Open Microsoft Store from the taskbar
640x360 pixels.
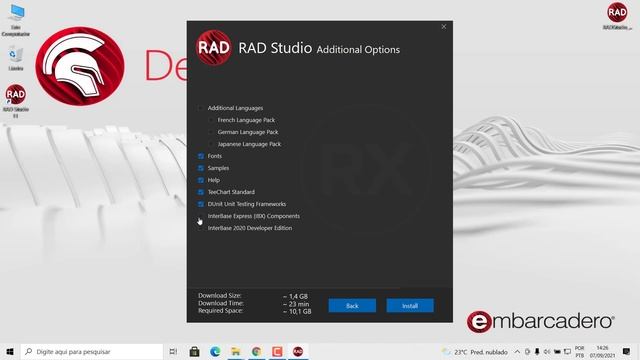(194, 351)
